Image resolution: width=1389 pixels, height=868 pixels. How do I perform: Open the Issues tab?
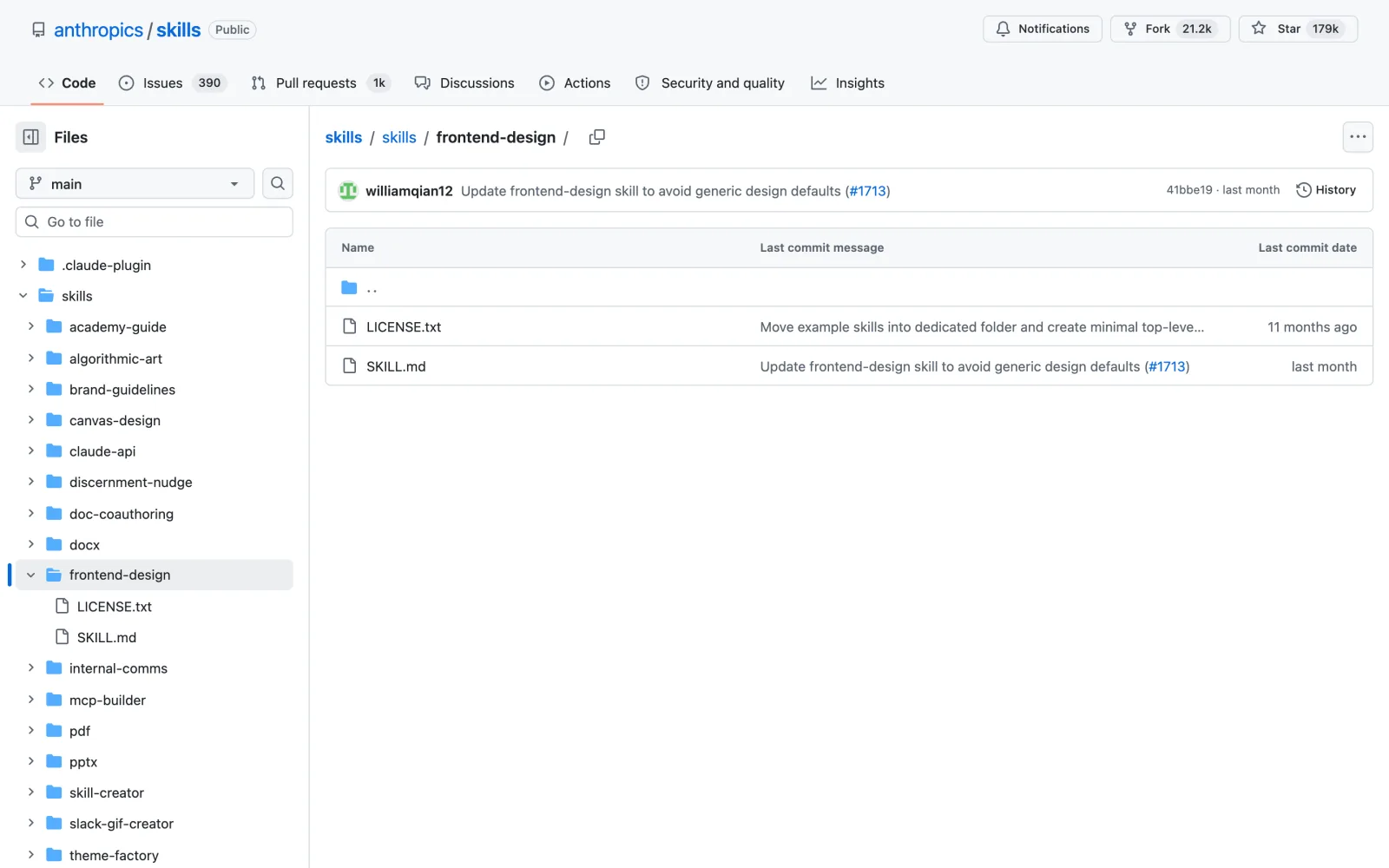(172, 83)
